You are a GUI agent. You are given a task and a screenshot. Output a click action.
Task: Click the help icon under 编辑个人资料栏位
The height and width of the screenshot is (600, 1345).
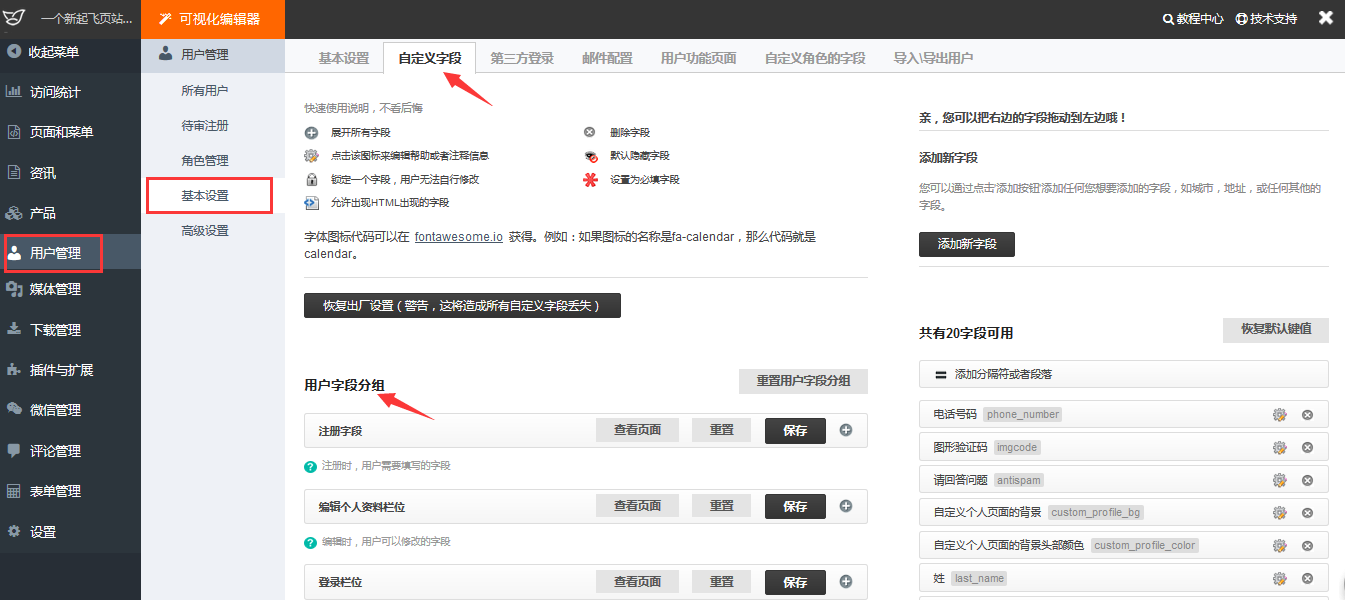coord(311,542)
